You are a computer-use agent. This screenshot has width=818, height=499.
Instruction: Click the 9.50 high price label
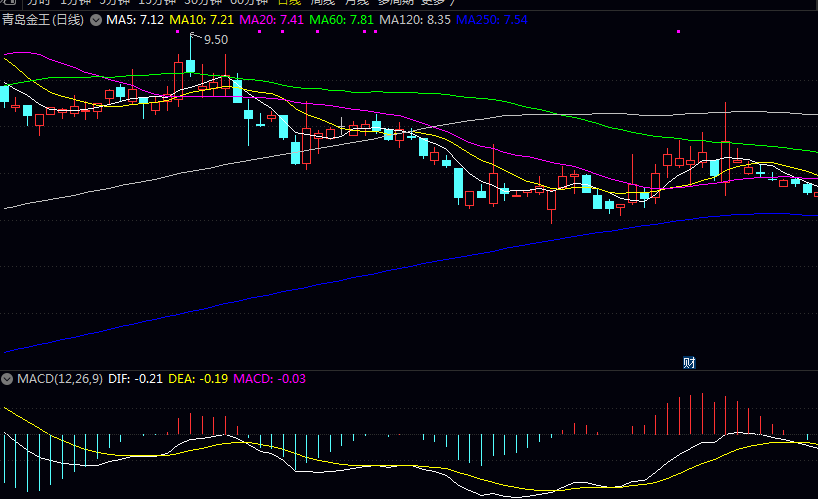[216, 40]
